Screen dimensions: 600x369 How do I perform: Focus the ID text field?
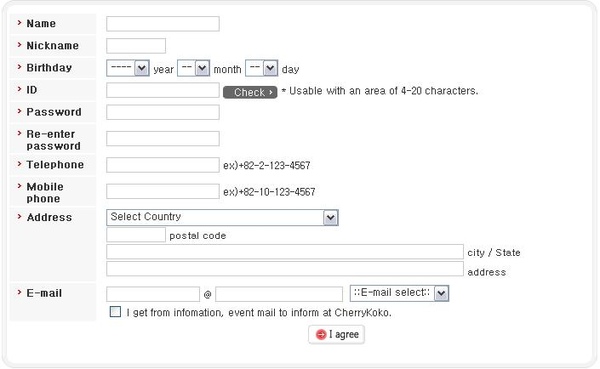point(163,90)
